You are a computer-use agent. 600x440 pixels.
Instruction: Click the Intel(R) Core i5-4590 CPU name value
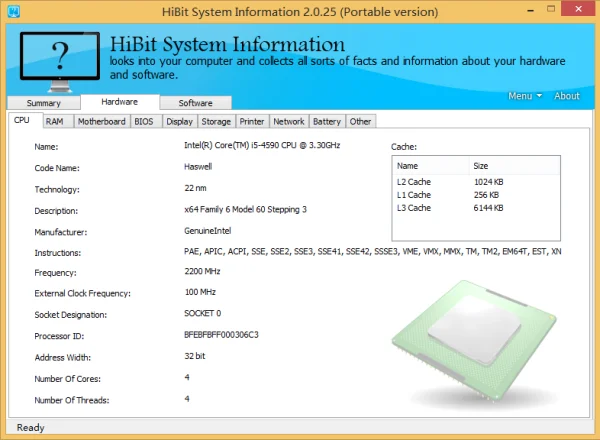coord(262,145)
